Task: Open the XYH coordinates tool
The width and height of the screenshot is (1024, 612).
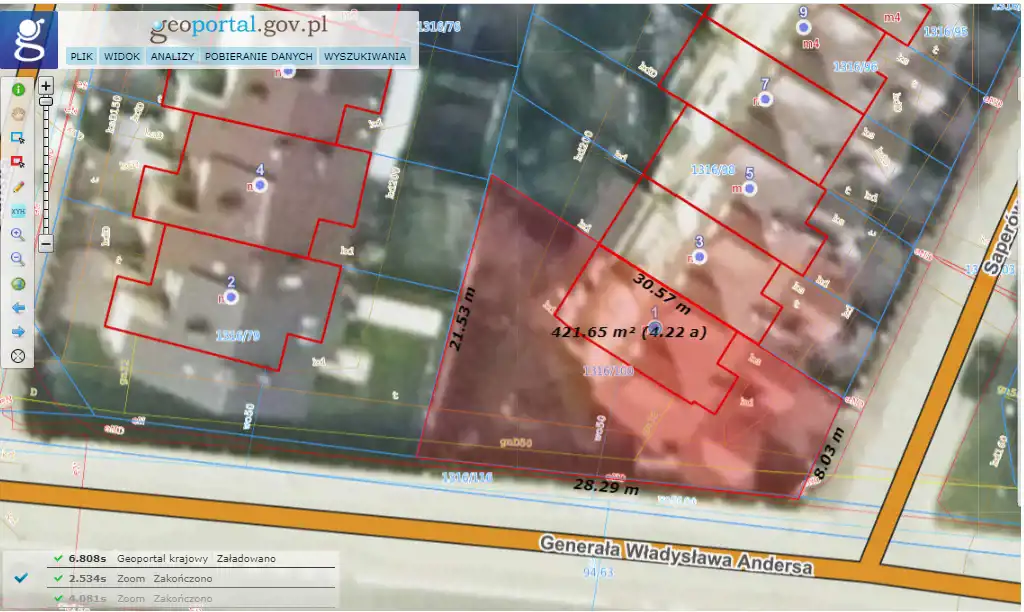Action: click(x=18, y=211)
